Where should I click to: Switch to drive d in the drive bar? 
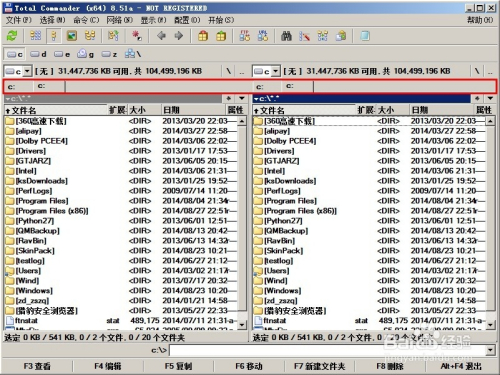pyautogui.click(x=38, y=54)
